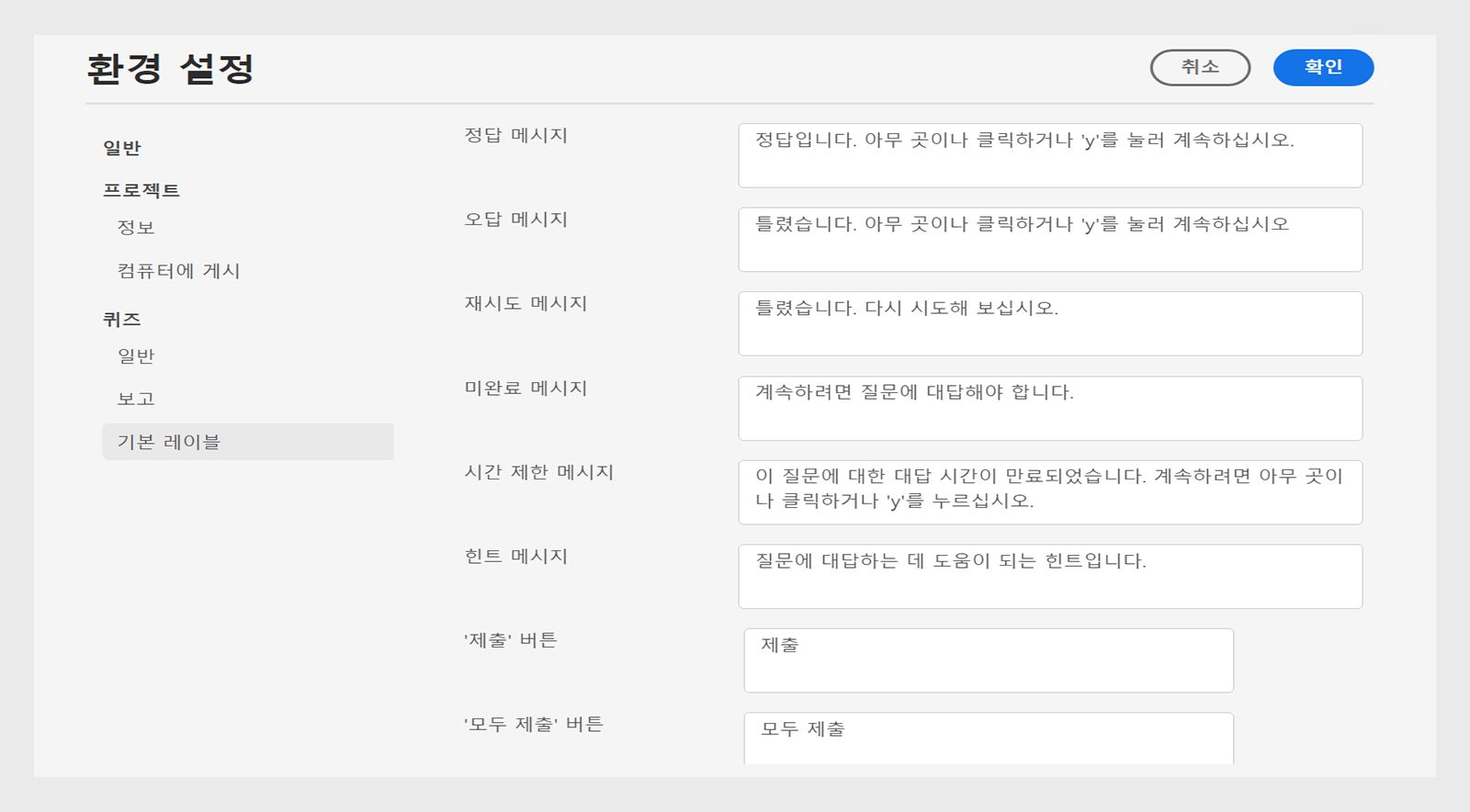Screen dimensions: 1470x812
Task: Focus the 오답 메시지 text box
Action: click(x=1050, y=240)
